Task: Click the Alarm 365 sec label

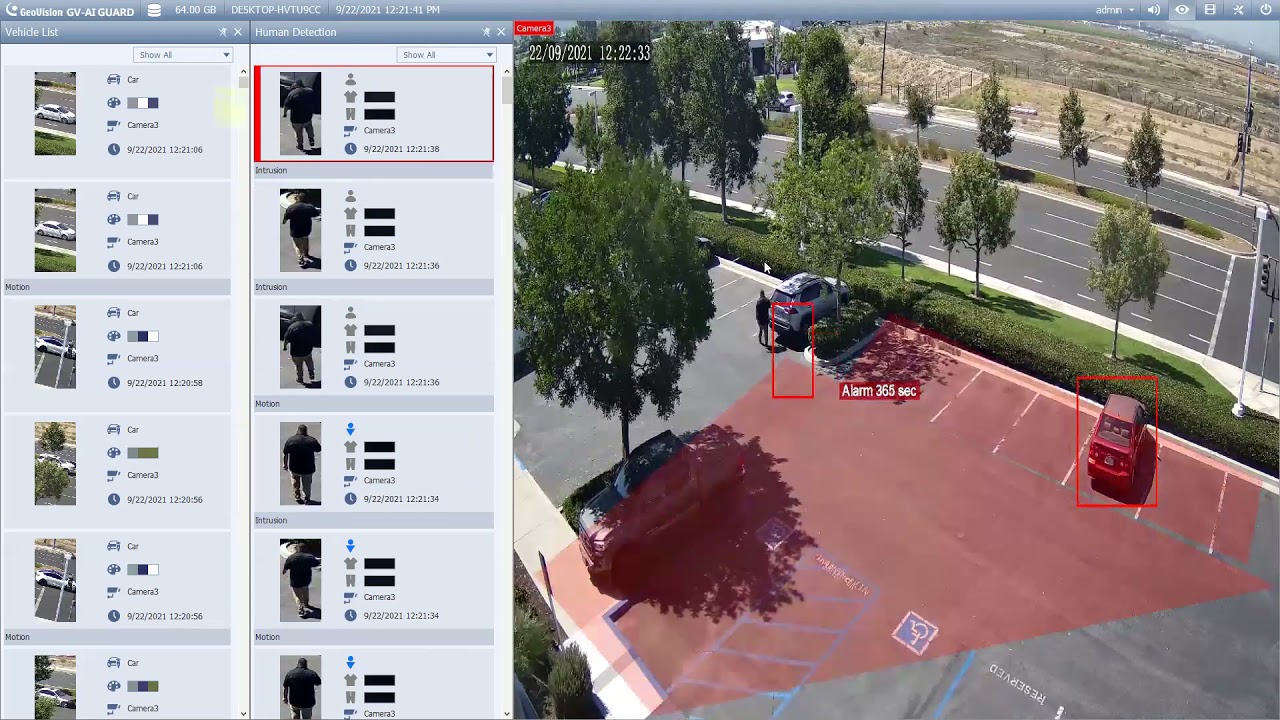Action: click(x=879, y=391)
